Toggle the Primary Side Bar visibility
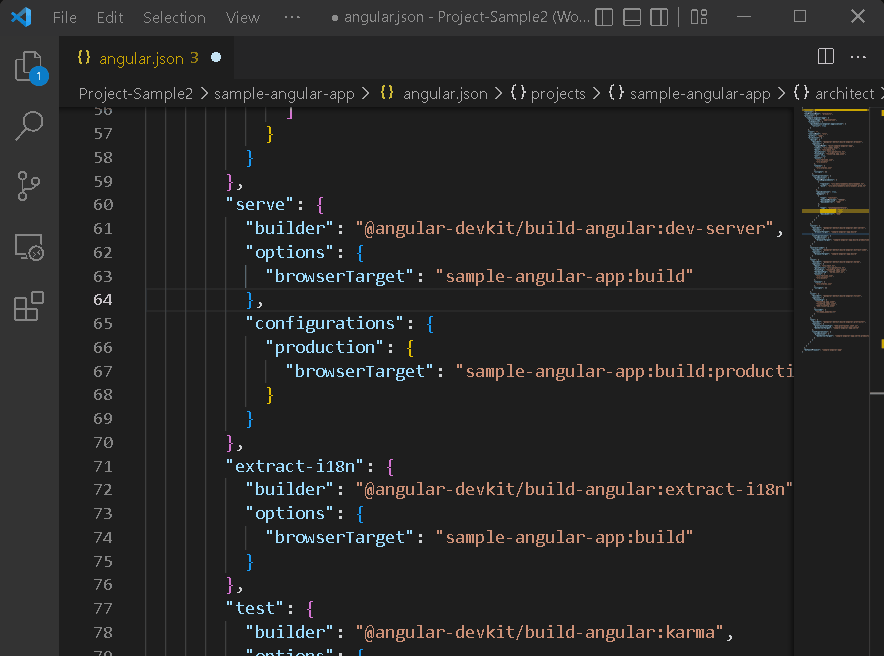884x656 pixels. pos(604,17)
